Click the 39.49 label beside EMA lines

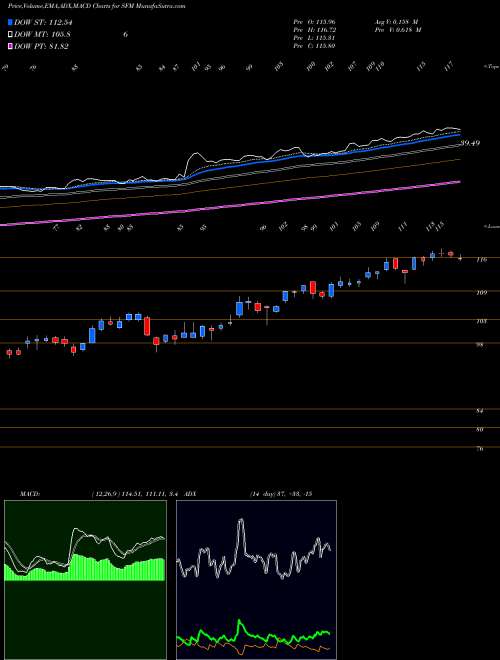pos(470,143)
